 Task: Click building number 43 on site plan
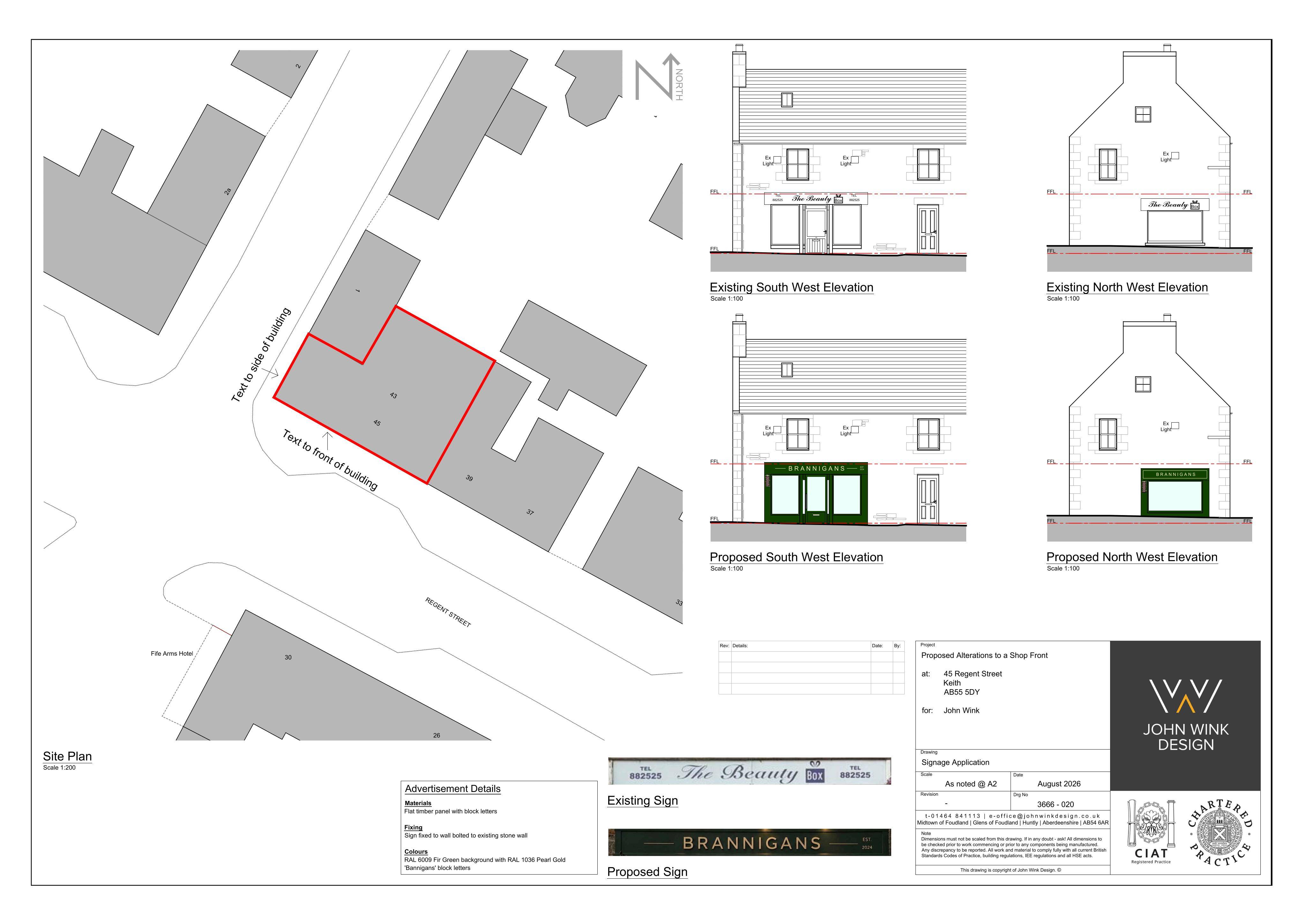tap(393, 395)
